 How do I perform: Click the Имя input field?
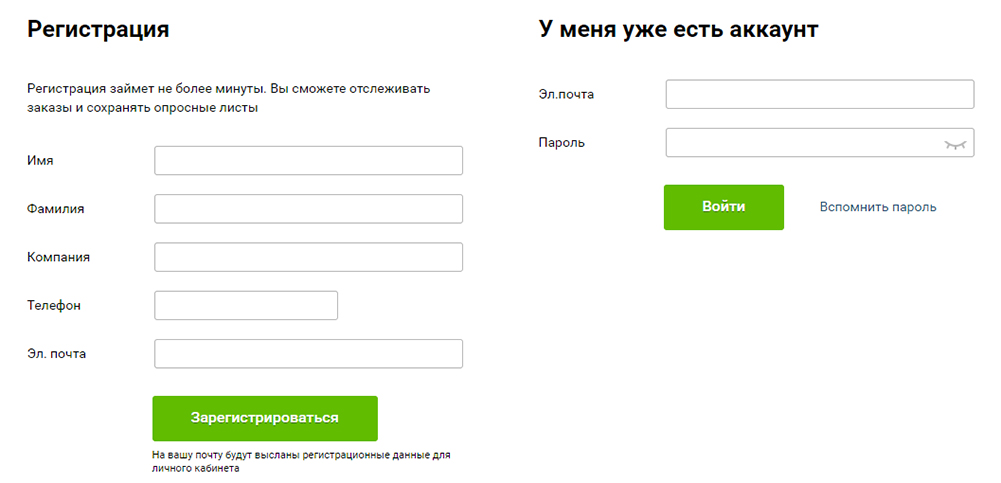click(308, 160)
